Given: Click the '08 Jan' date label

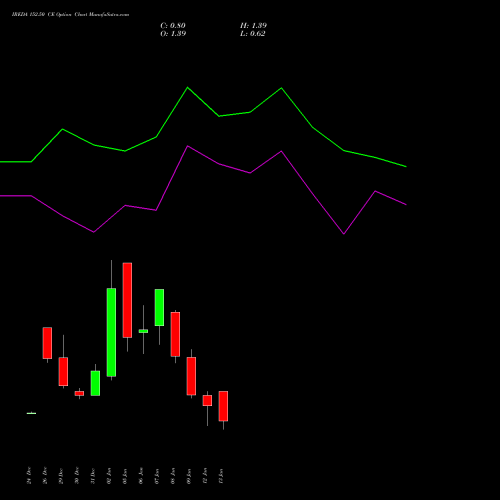Looking at the screenshot, I should click(x=173, y=475).
